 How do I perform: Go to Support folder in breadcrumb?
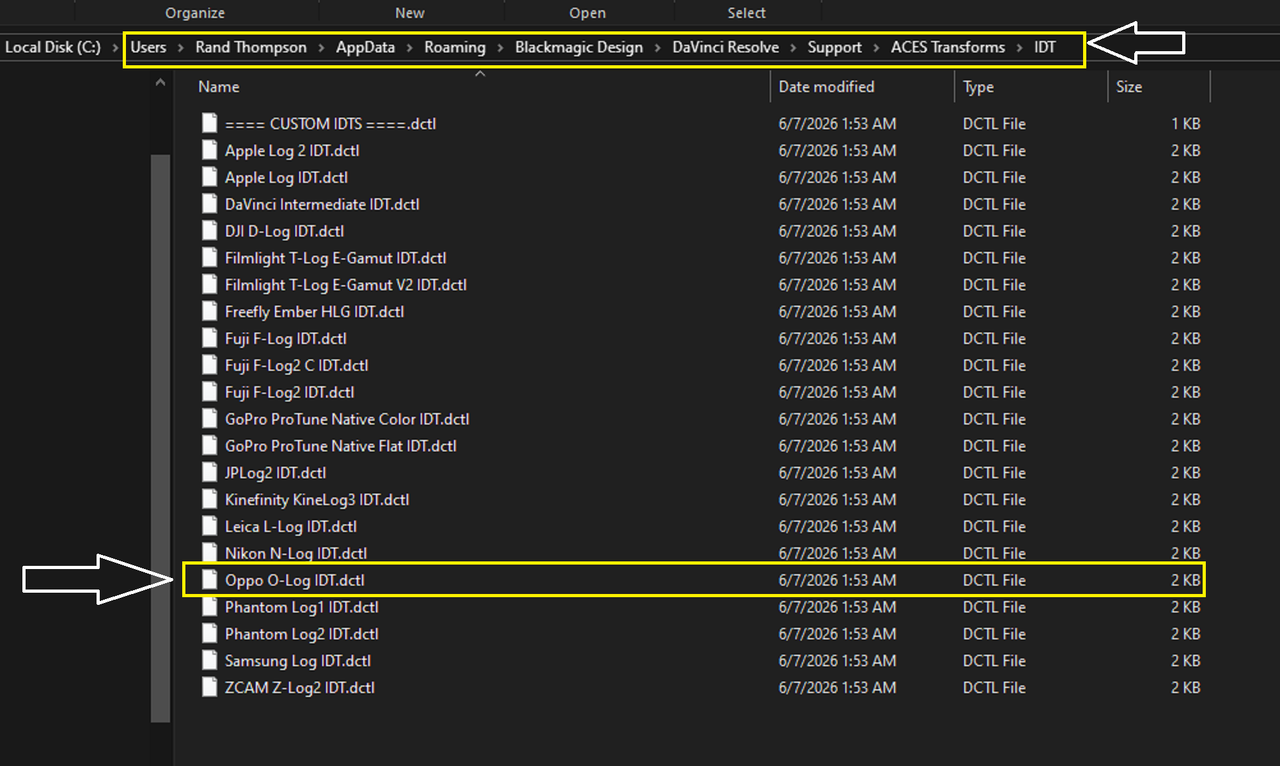[x=835, y=48]
